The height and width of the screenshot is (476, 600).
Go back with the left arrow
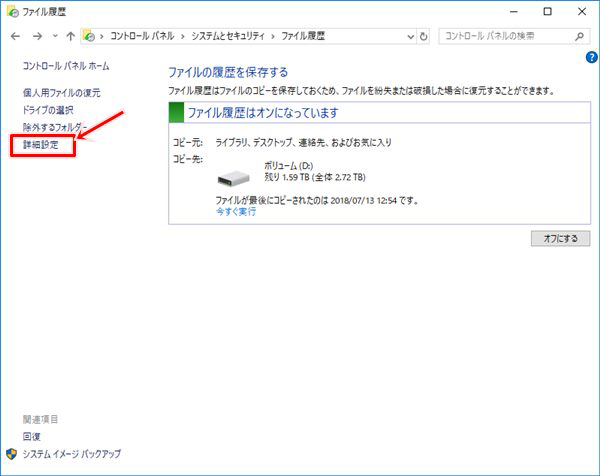[x=15, y=36]
